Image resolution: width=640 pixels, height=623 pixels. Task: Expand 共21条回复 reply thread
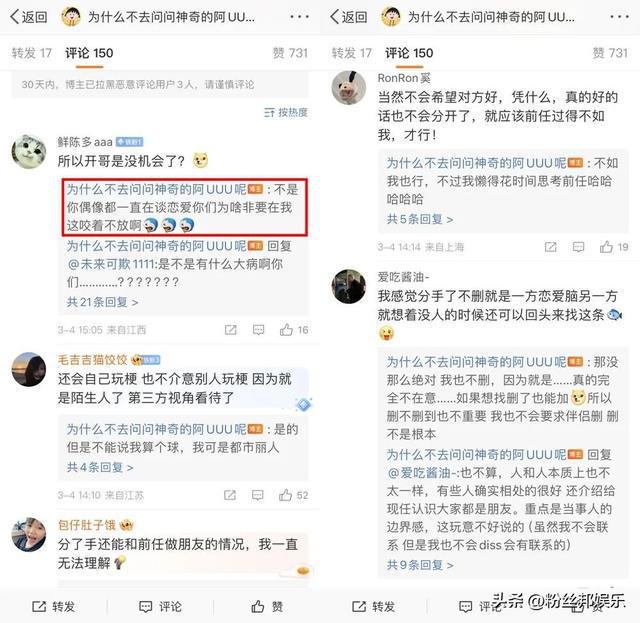[102, 302]
